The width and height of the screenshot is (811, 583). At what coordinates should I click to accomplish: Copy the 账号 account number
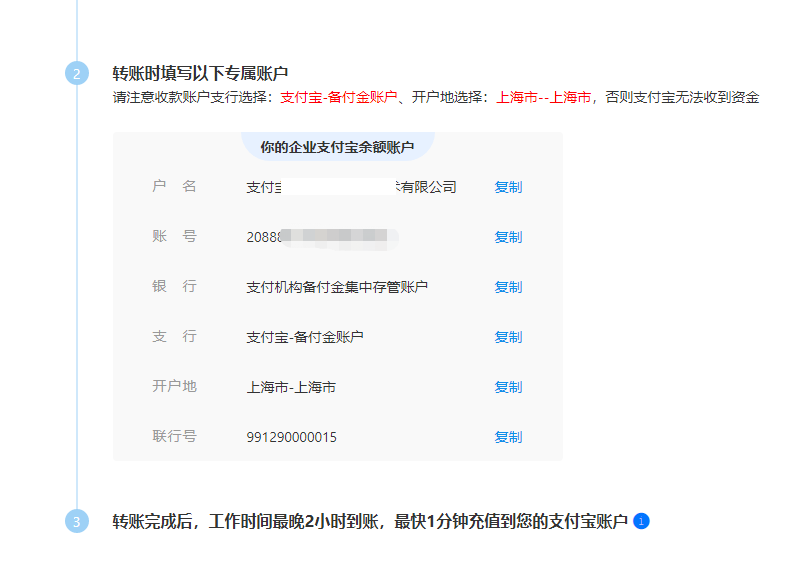click(508, 237)
